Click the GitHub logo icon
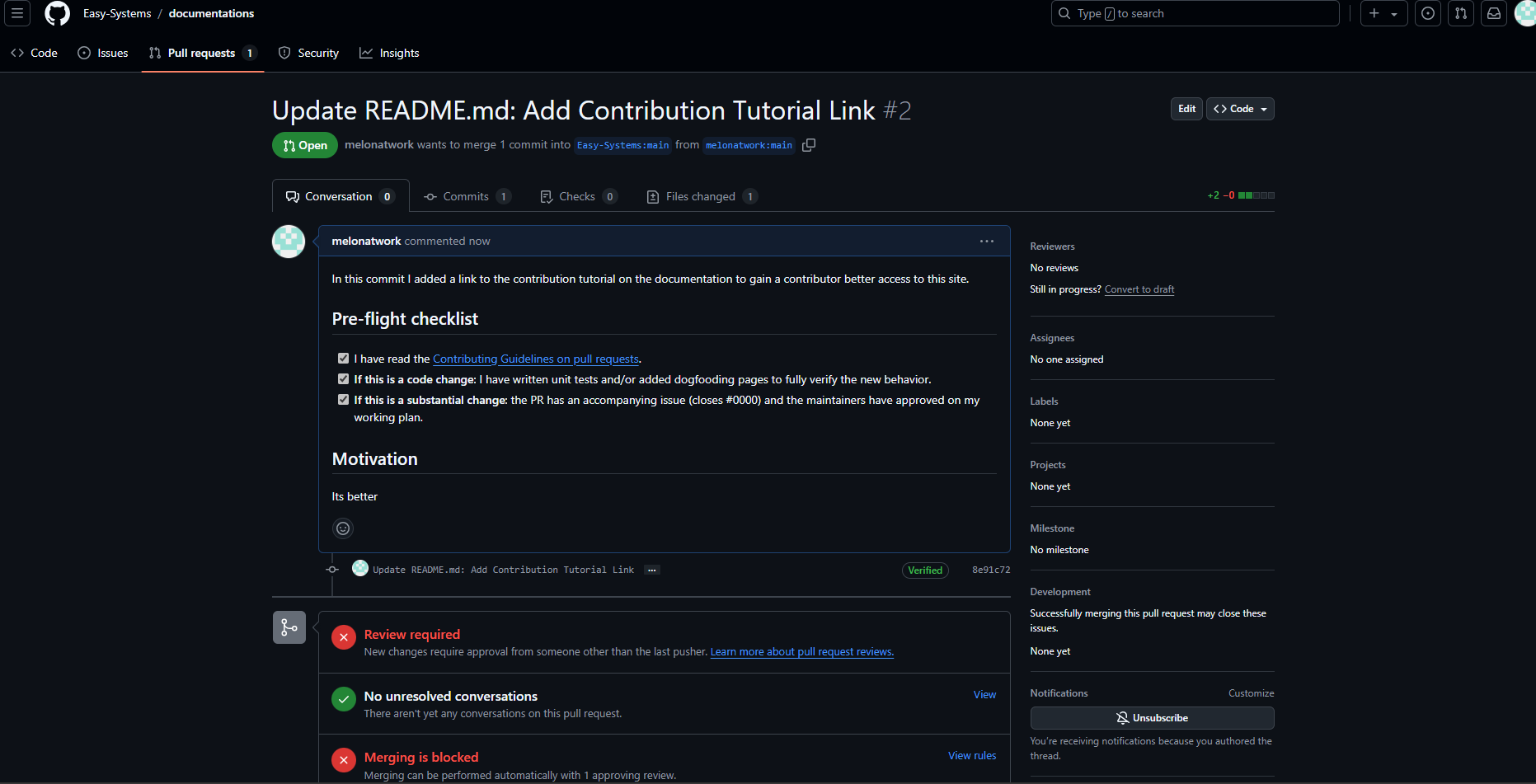This screenshot has width=1536, height=784. (x=57, y=13)
